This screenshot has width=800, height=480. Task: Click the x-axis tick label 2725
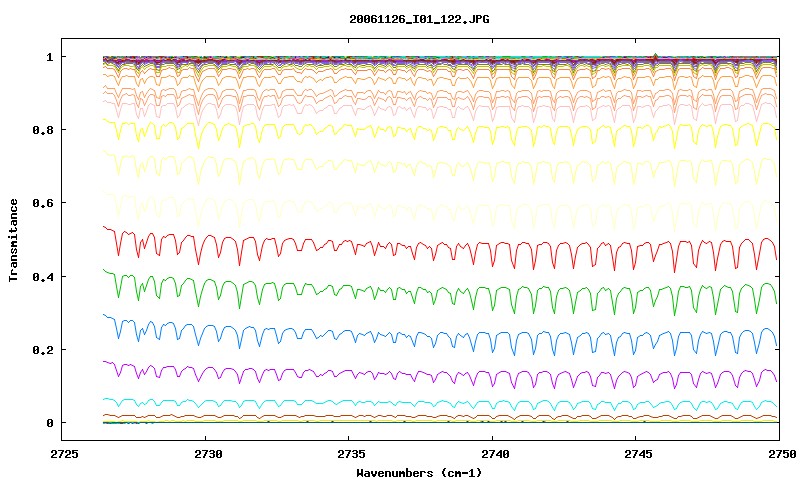(64, 453)
